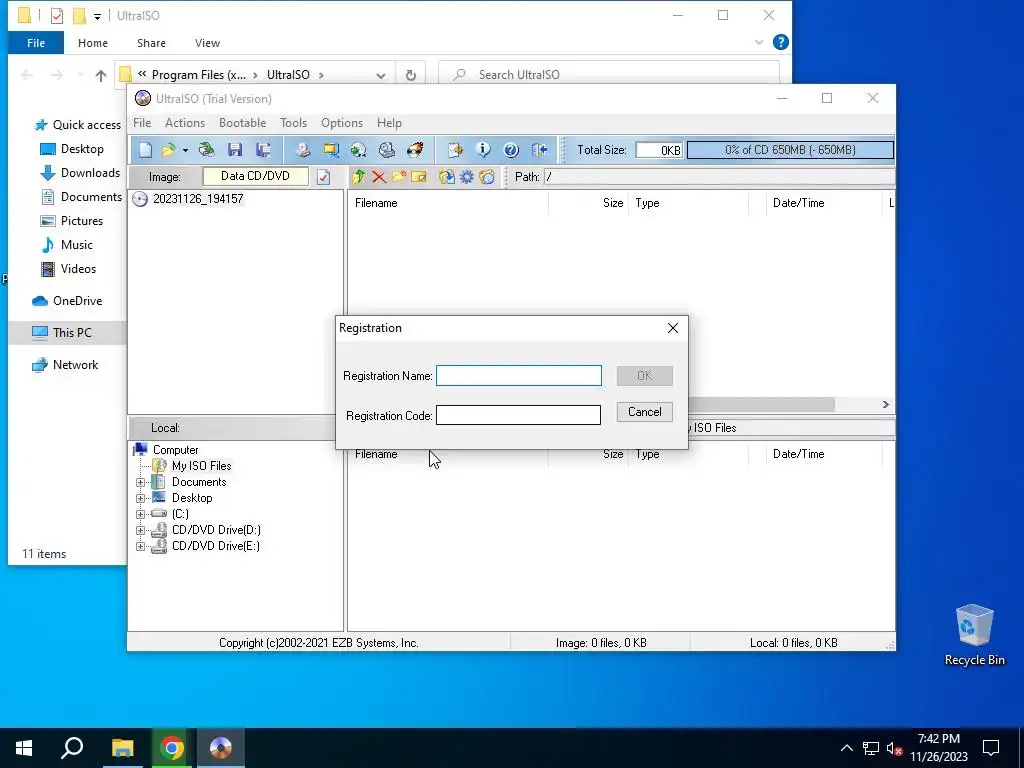This screenshot has height=768, width=1024.
Task: Click the blue gear icon in image toolbar
Action: click(467, 177)
